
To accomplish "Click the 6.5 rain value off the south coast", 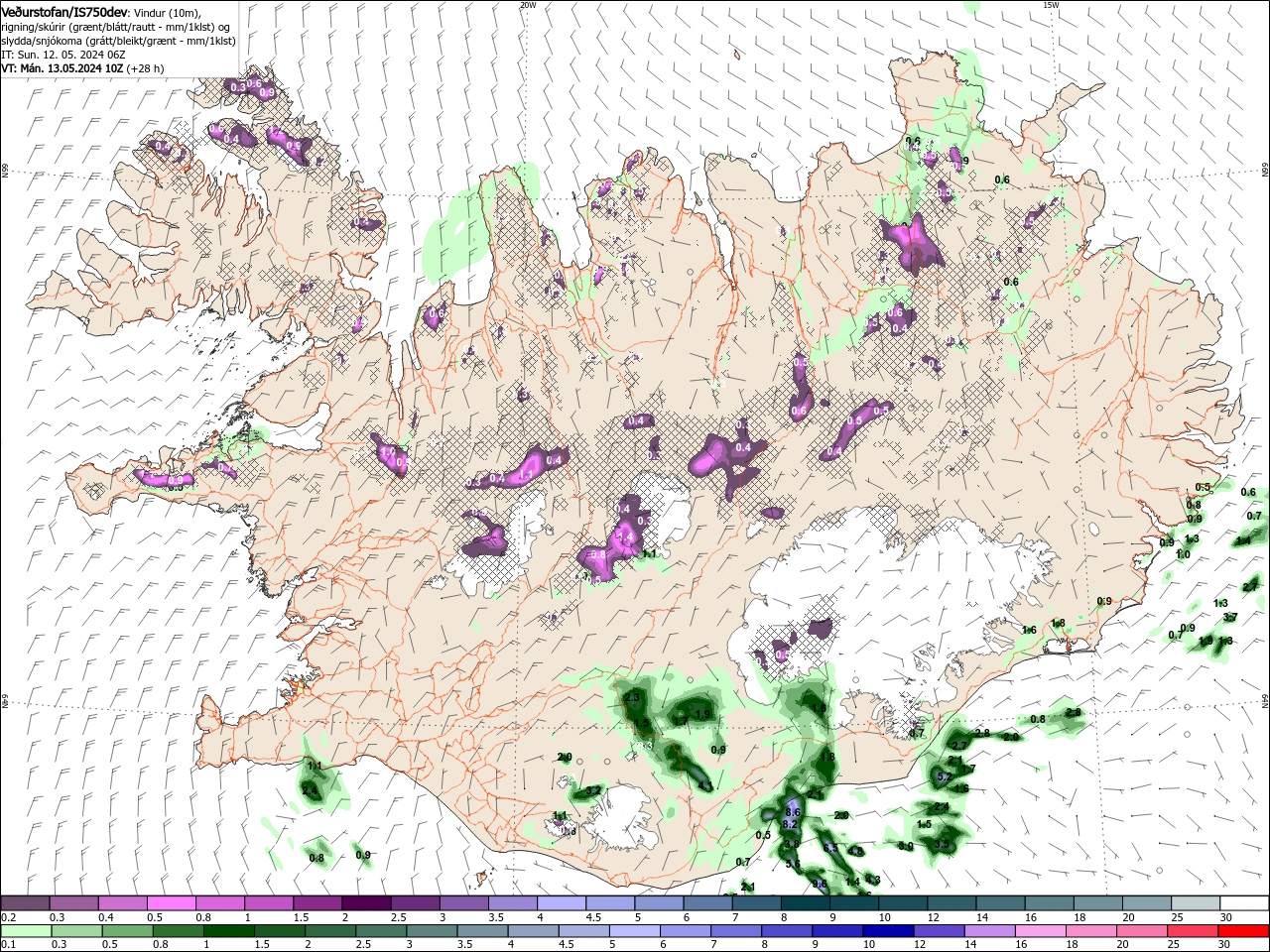I will coord(830,848).
